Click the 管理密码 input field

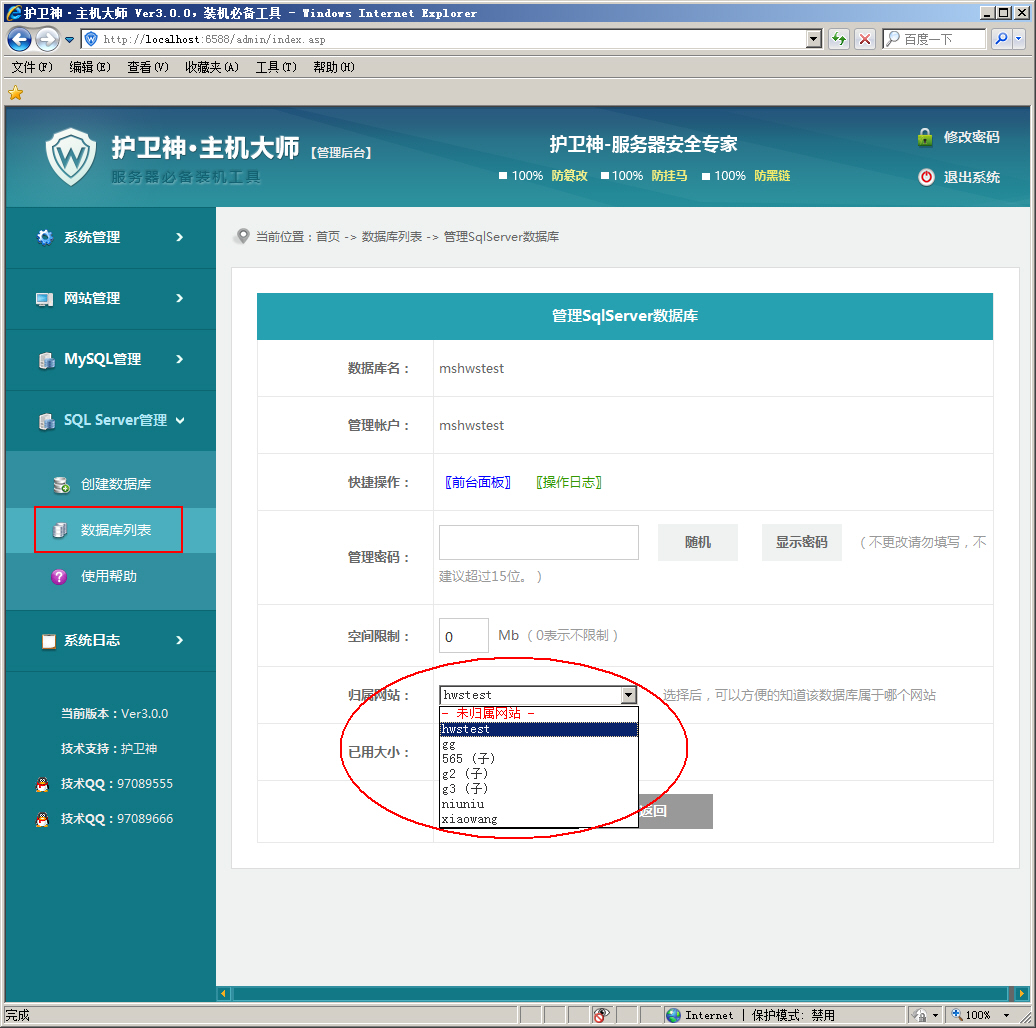click(x=538, y=542)
